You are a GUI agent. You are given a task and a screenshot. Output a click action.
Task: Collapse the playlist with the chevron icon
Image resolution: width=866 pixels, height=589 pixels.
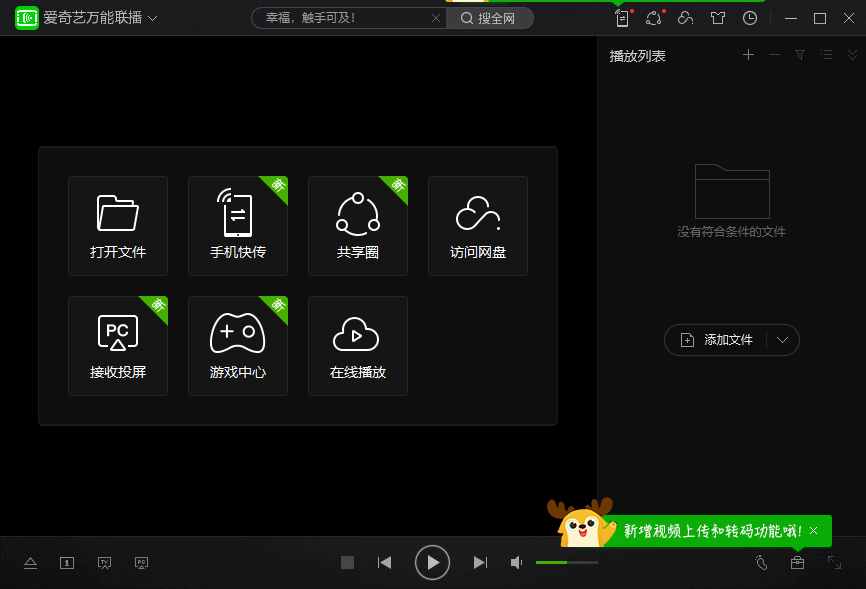pos(852,55)
